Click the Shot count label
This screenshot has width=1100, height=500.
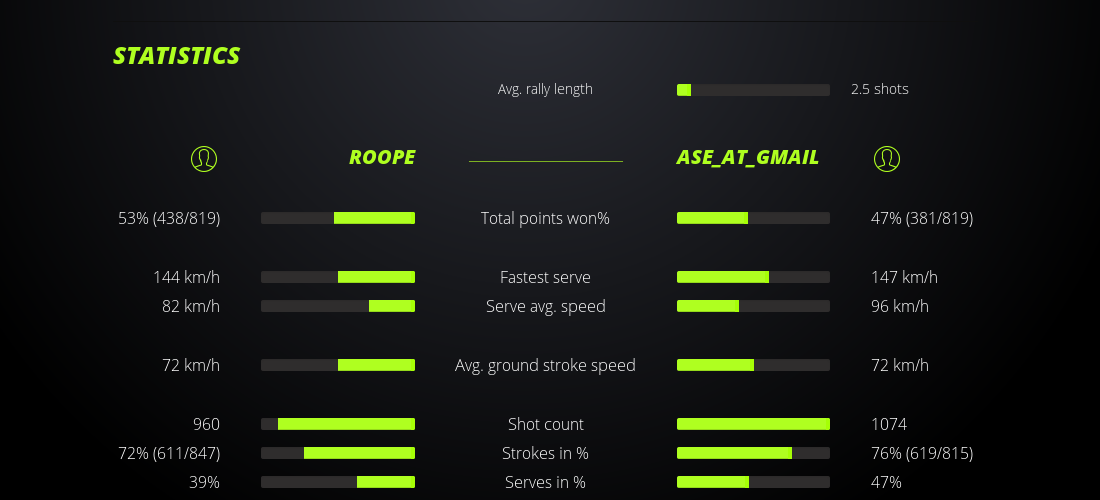click(x=545, y=424)
